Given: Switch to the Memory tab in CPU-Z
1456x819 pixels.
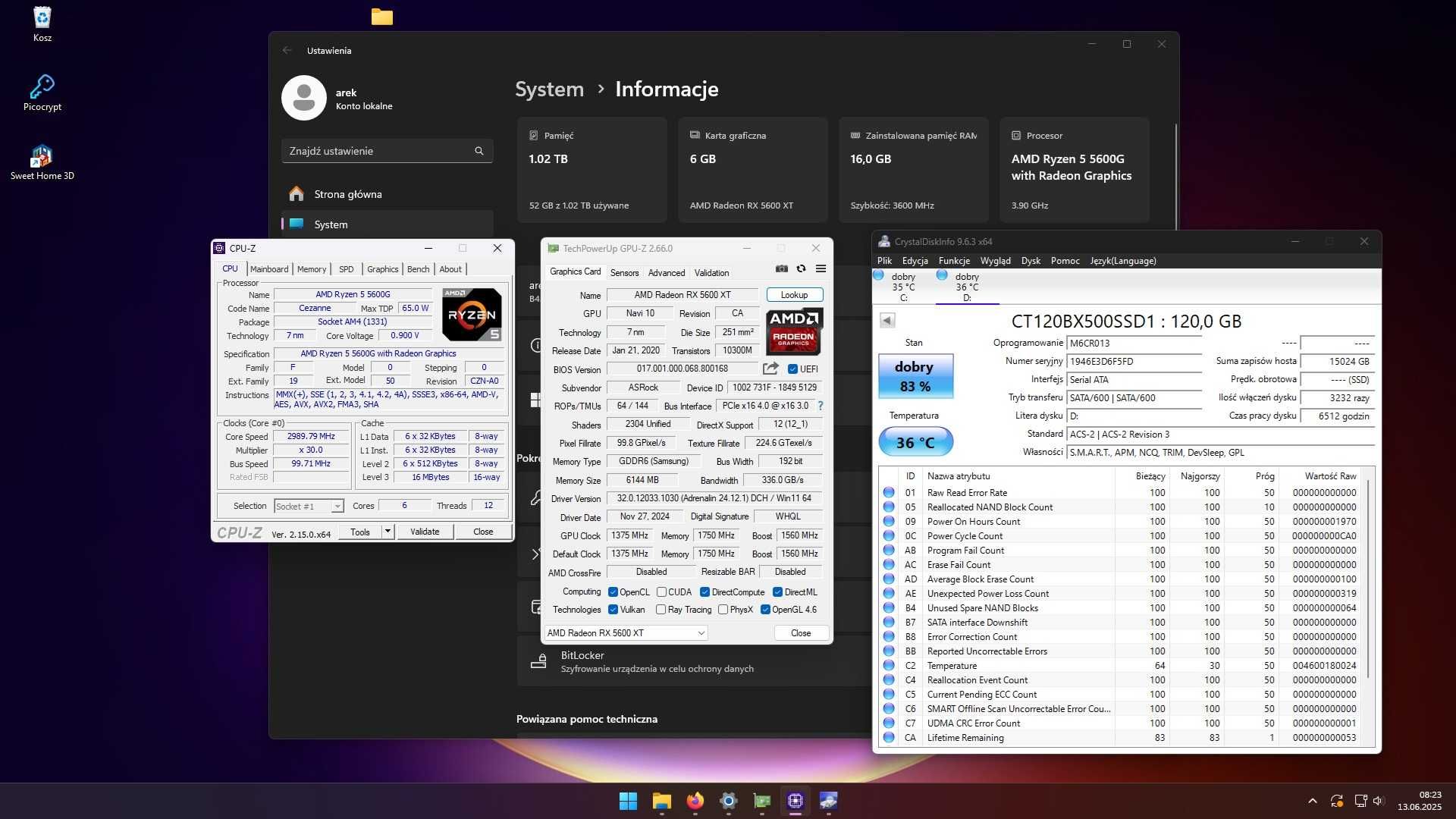Looking at the screenshot, I should coord(312,269).
